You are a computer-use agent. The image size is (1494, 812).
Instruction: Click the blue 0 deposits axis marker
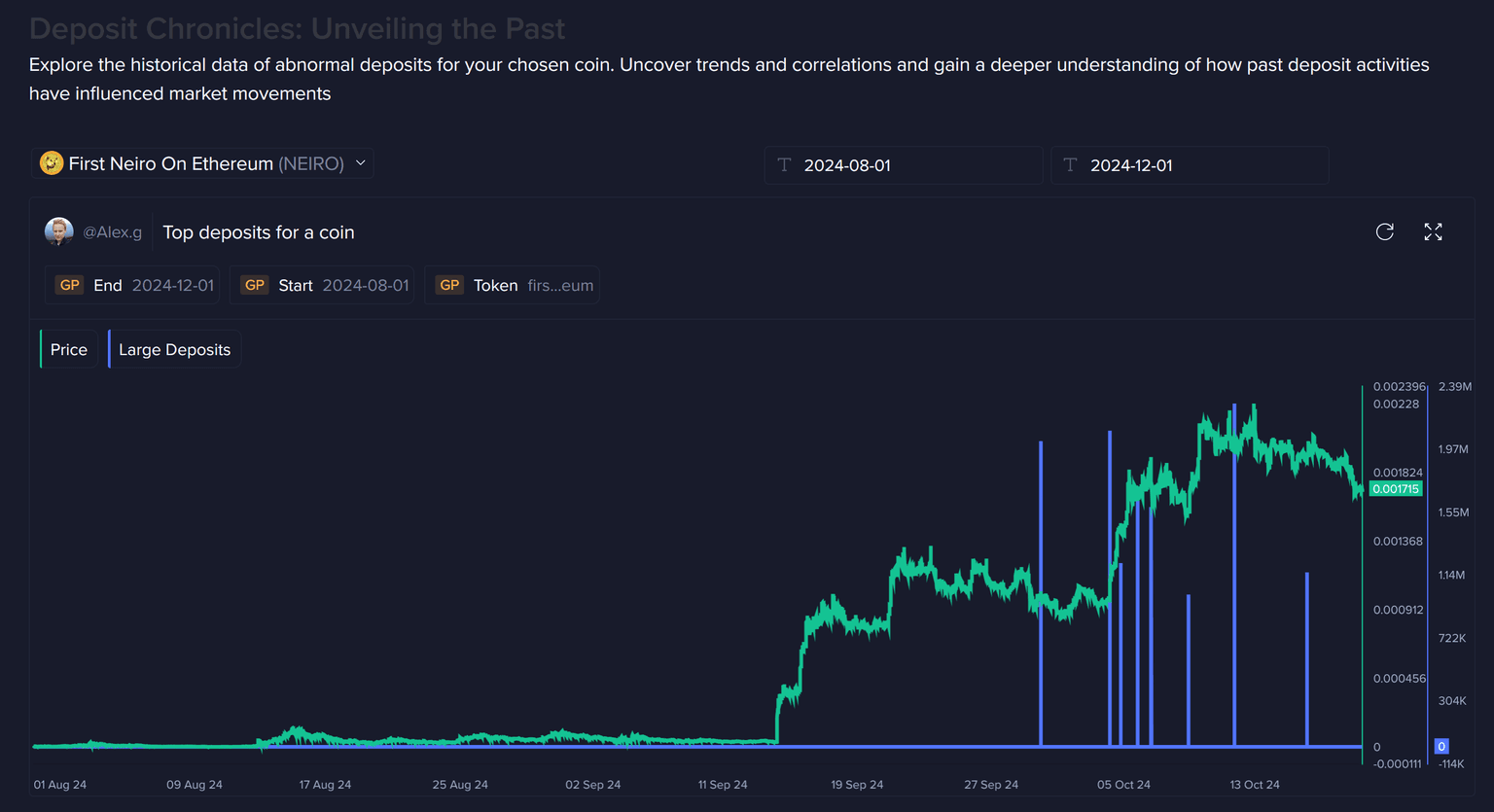pyautogui.click(x=1441, y=747)
